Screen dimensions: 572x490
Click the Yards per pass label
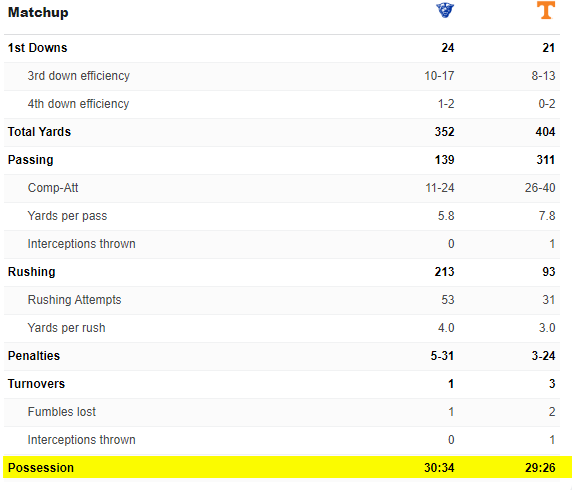[67, 216]
